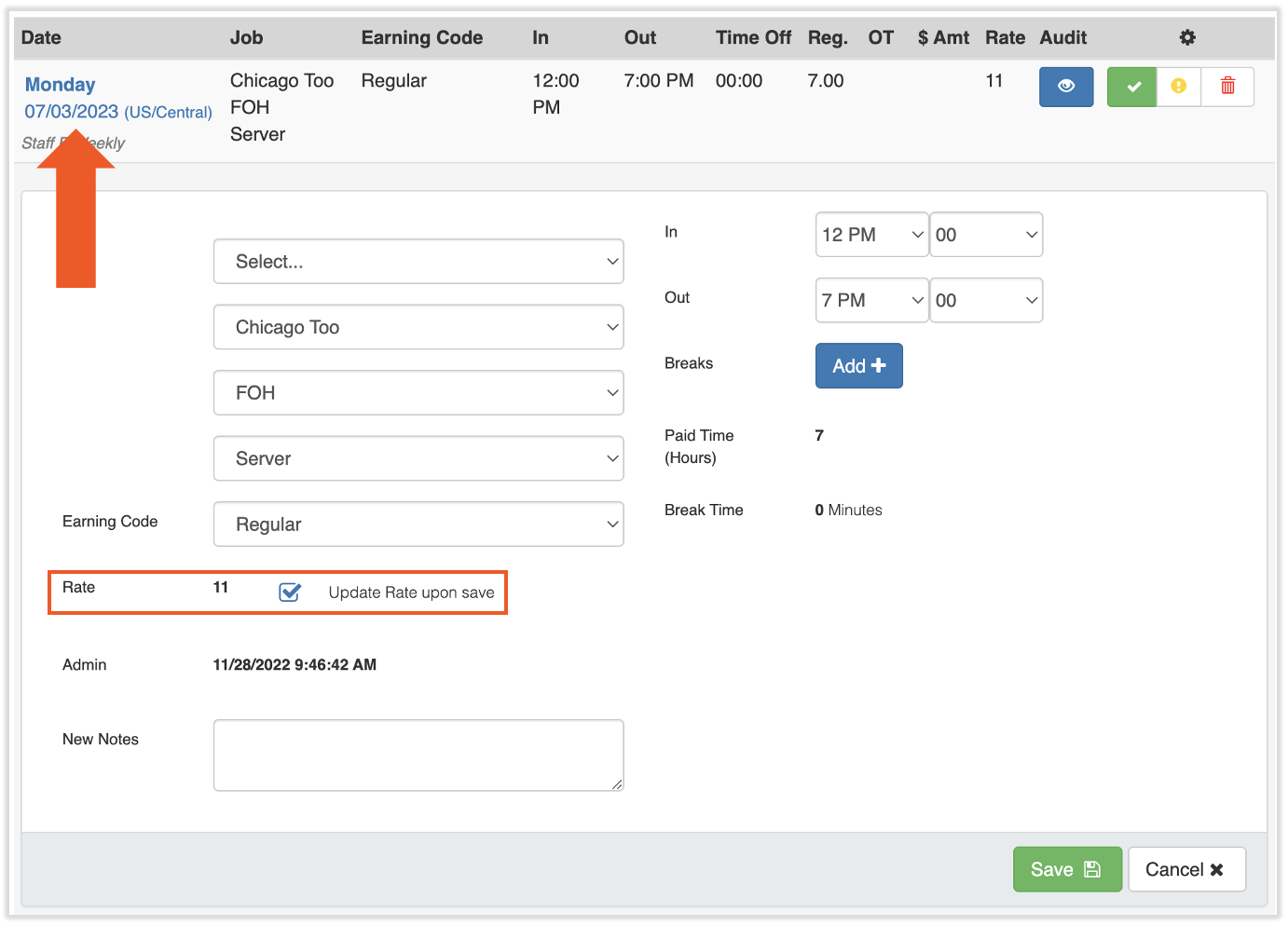The image size is (1288, 926).
Task: Expand the Server job dropdown
Action: tap(418, 458)
